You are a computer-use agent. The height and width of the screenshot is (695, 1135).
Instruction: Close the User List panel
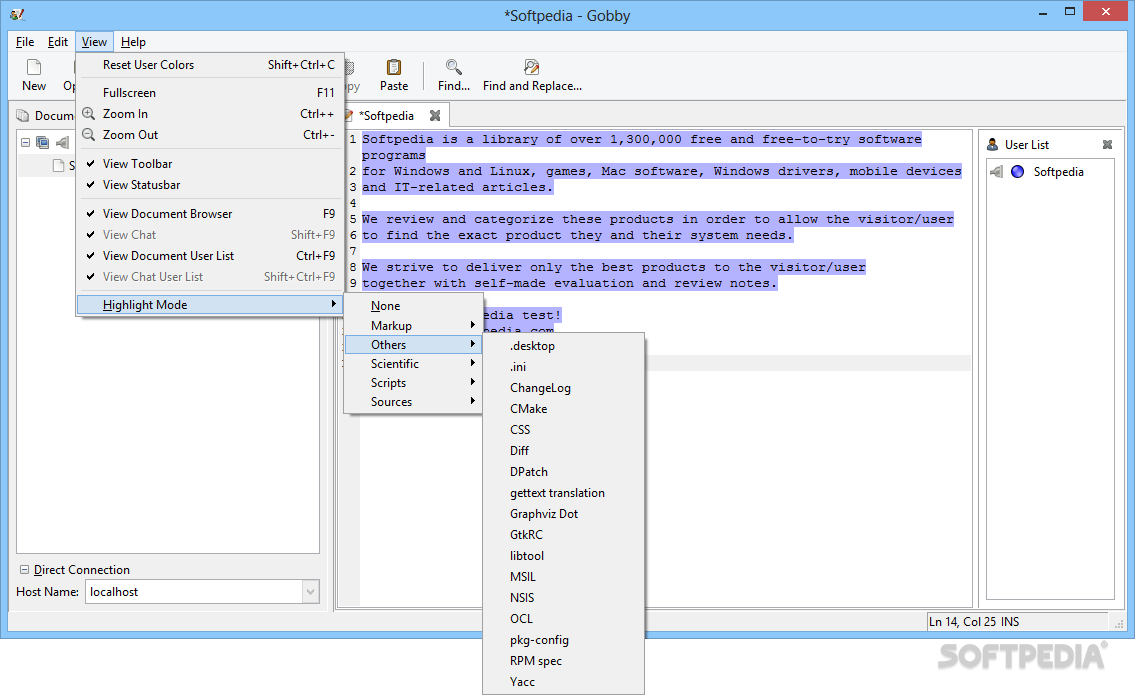click(1107, 145)
